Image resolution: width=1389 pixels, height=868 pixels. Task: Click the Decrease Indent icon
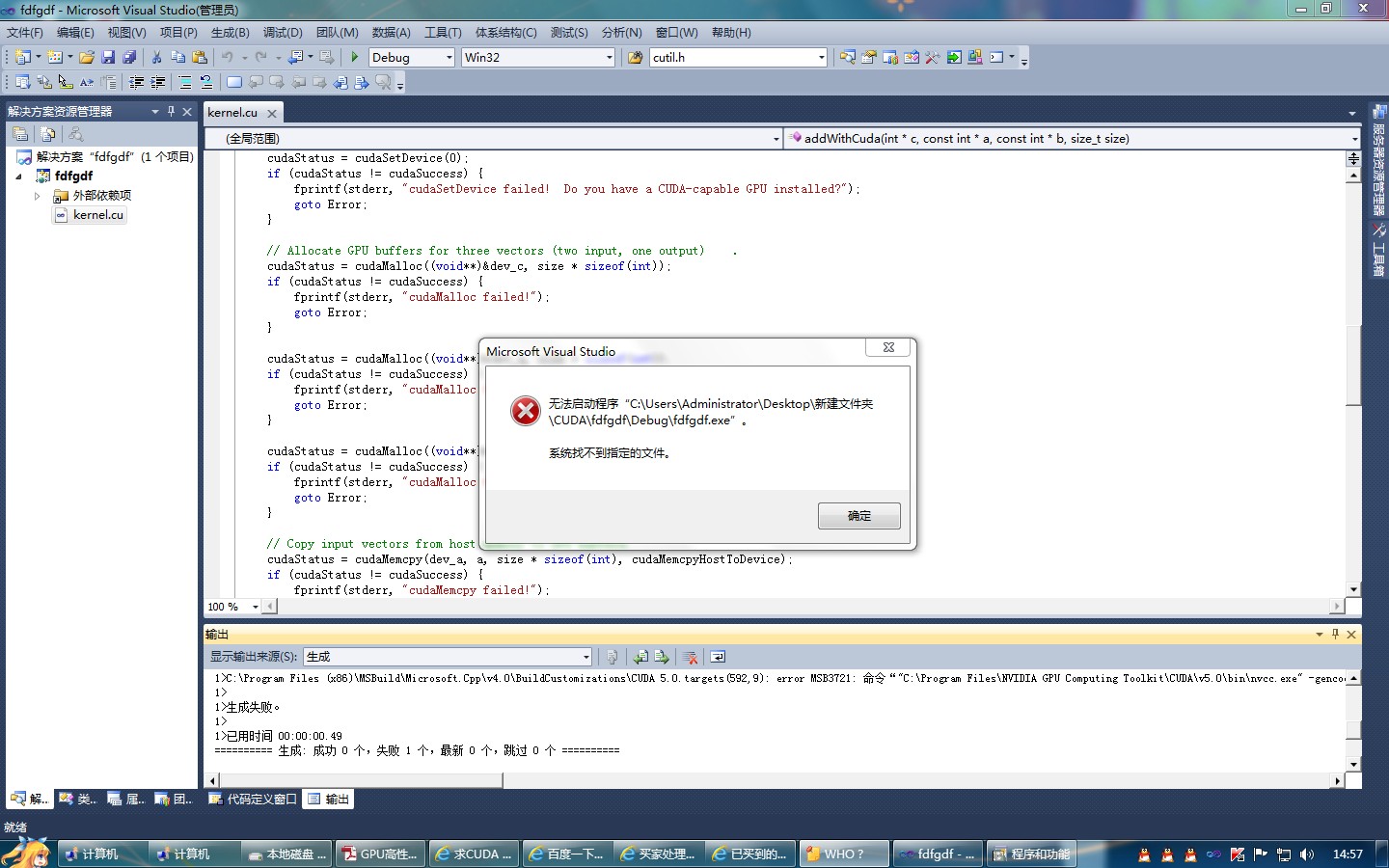click(137, 83)
